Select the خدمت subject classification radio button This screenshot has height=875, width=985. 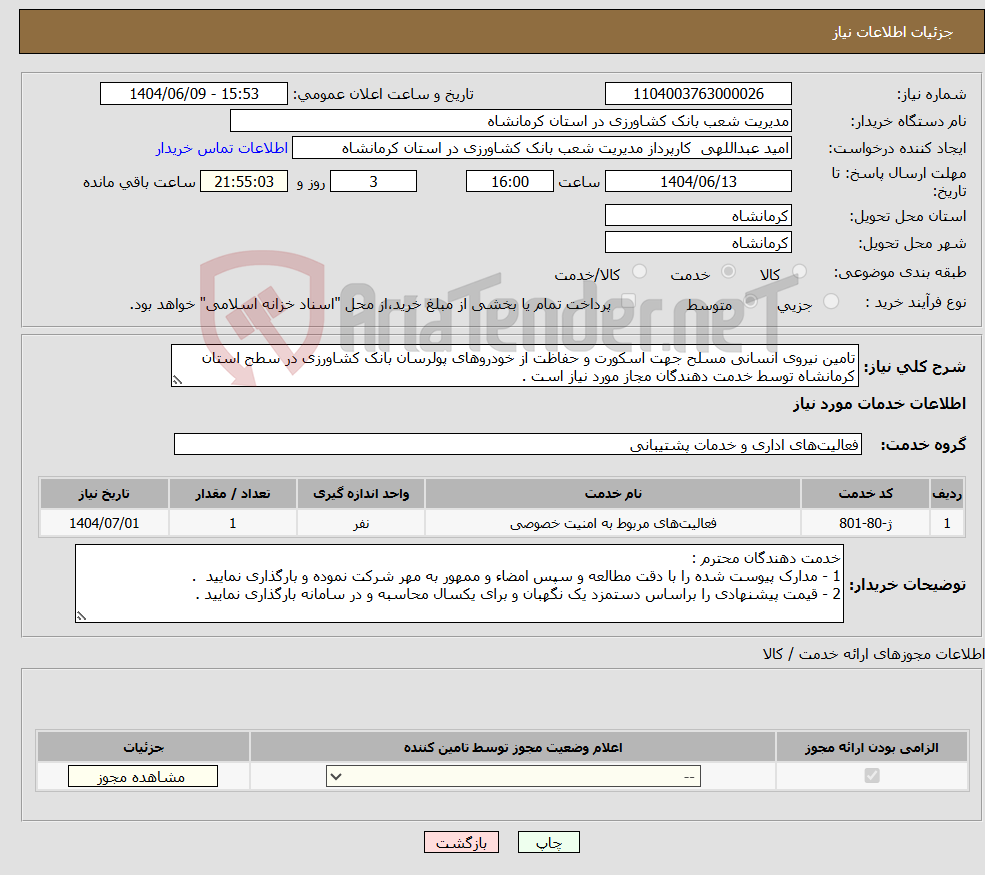pyautogui.click(x=730, y=271)
